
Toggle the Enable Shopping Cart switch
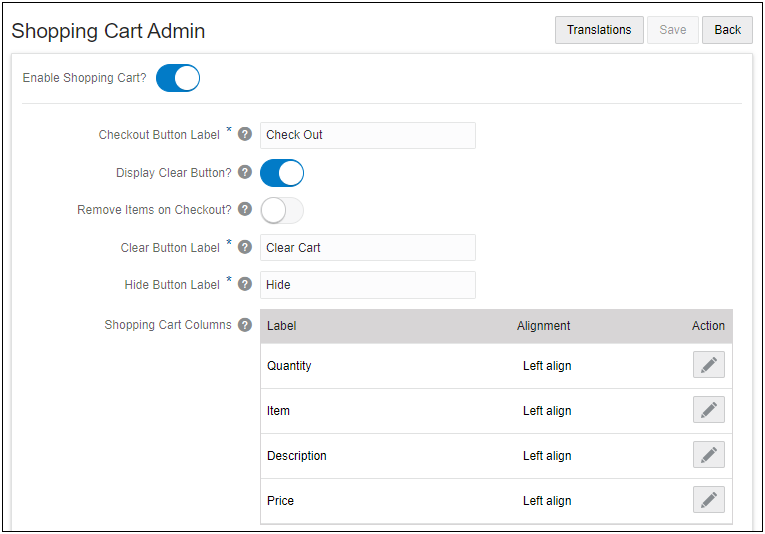178,78
